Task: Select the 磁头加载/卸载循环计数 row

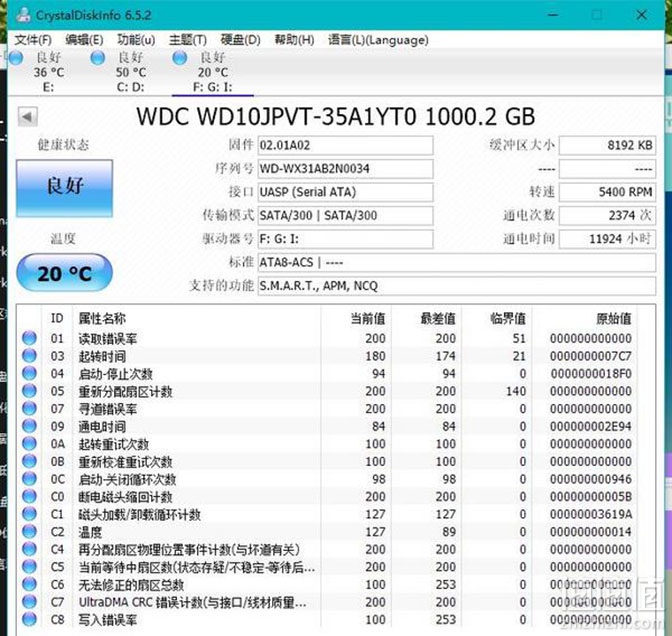Action: point(327,514)
